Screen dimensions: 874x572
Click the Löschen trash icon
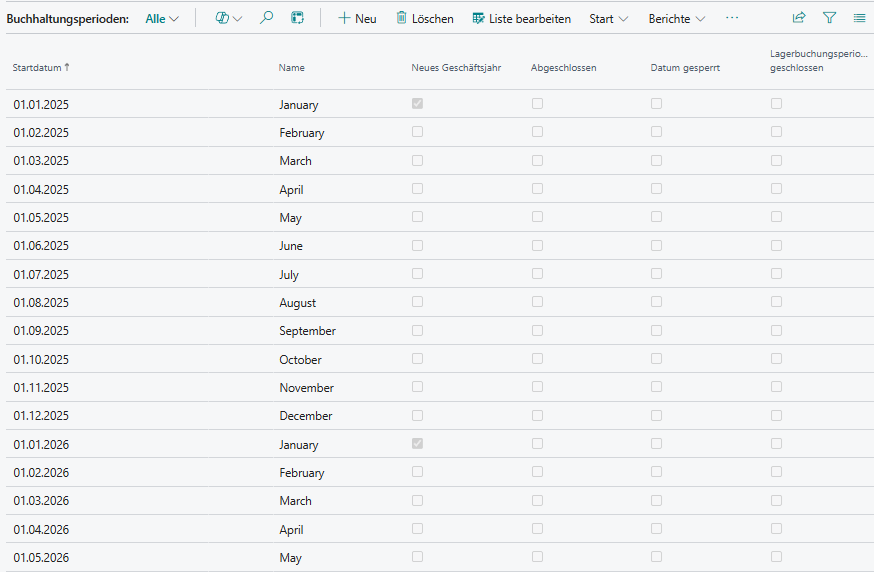[402, 18]
